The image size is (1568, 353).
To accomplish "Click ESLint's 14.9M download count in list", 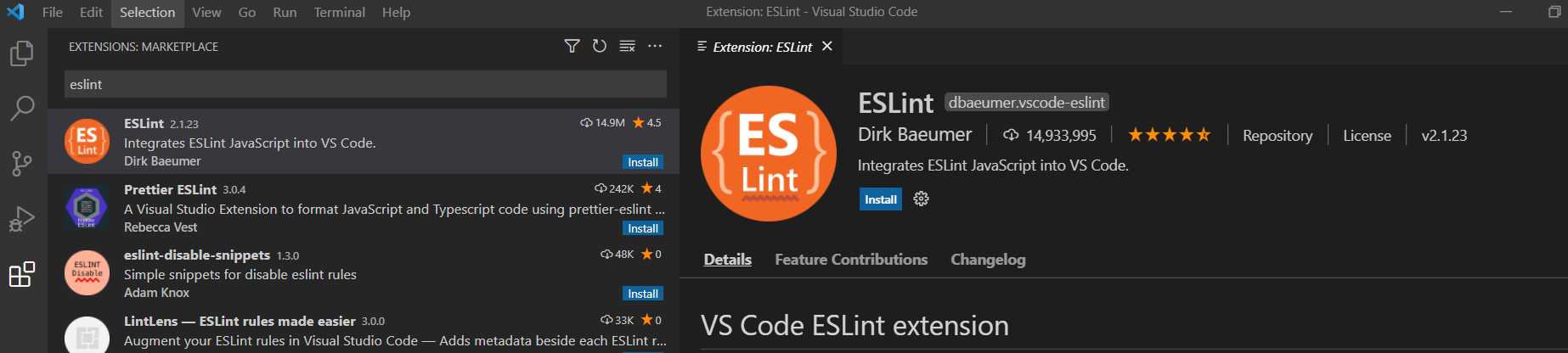I will coord(602,123).
